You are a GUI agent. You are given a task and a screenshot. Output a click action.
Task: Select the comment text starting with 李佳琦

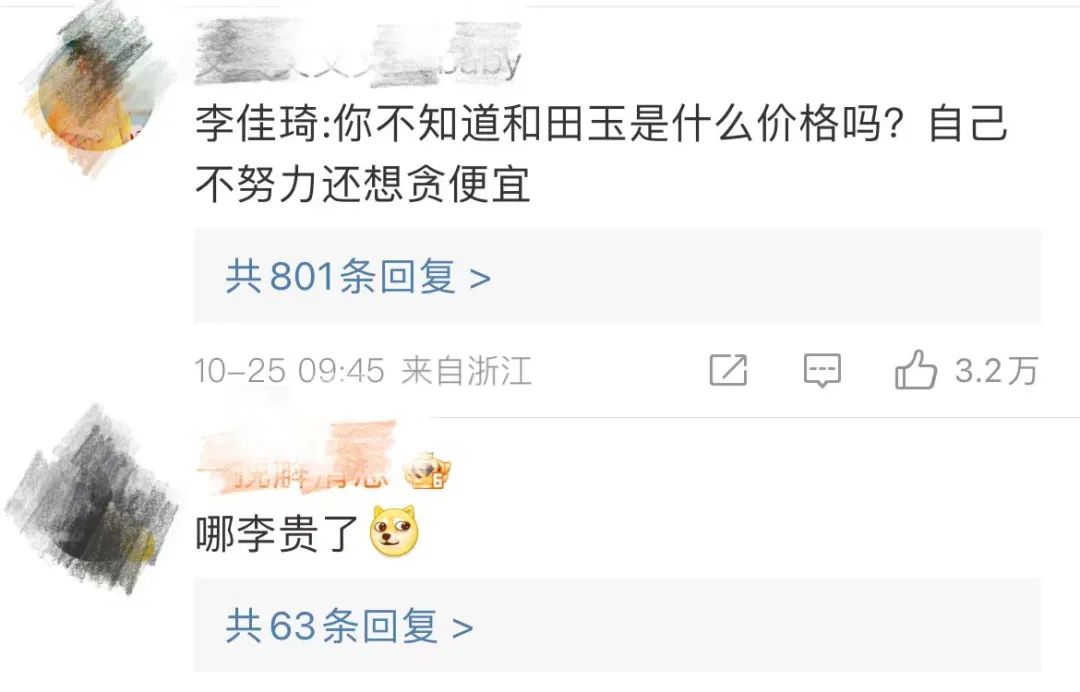tap(601, 155)
